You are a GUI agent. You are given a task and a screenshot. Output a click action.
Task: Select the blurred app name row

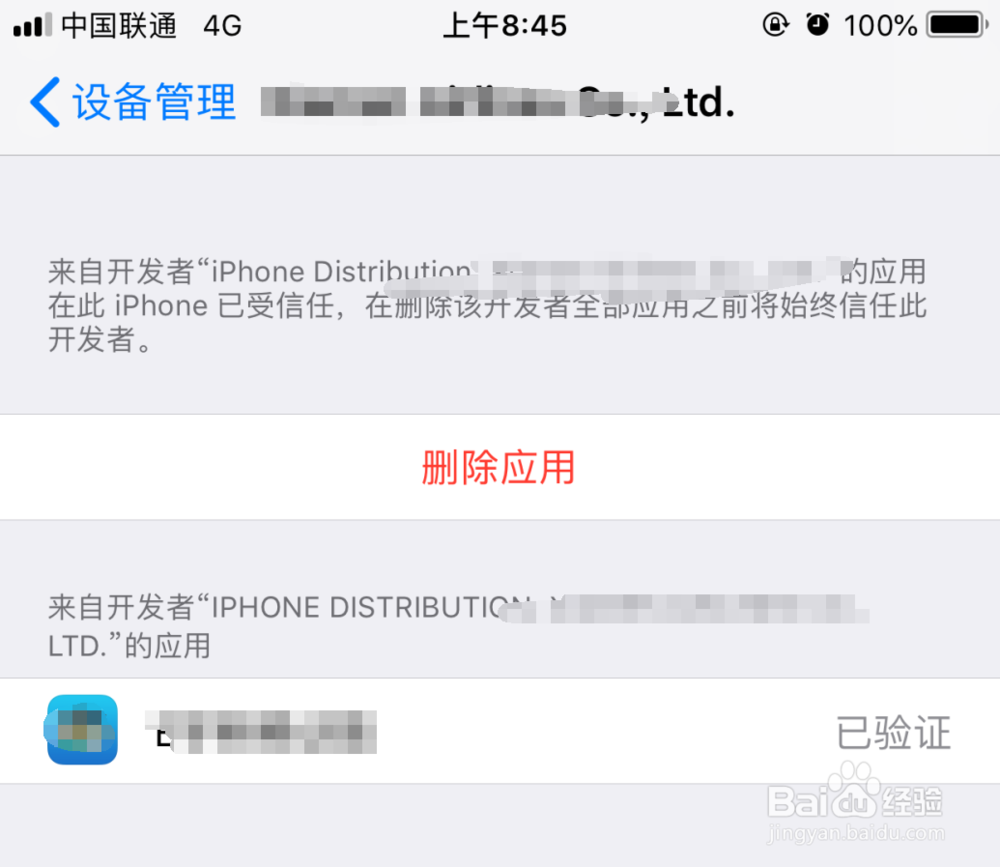coord(500,731)
